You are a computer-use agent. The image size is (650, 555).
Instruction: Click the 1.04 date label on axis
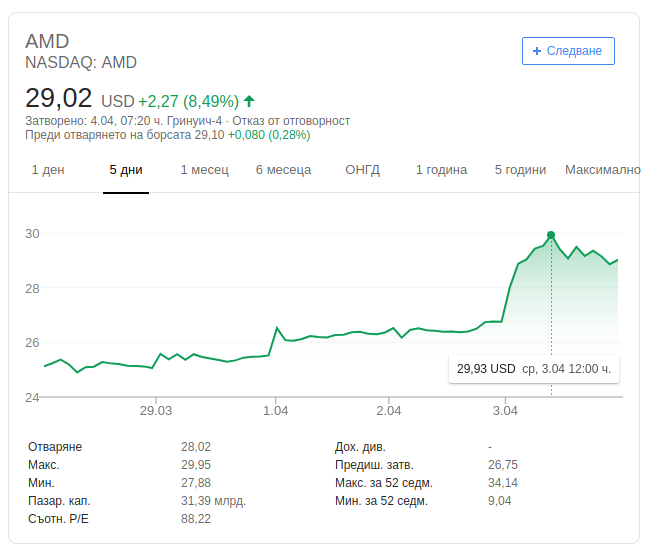(276, 411)
